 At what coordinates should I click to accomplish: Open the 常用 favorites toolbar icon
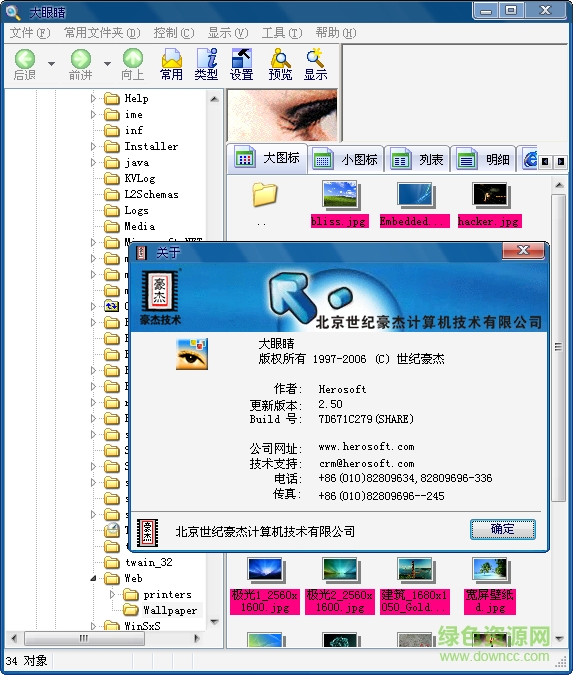point(171,65)
